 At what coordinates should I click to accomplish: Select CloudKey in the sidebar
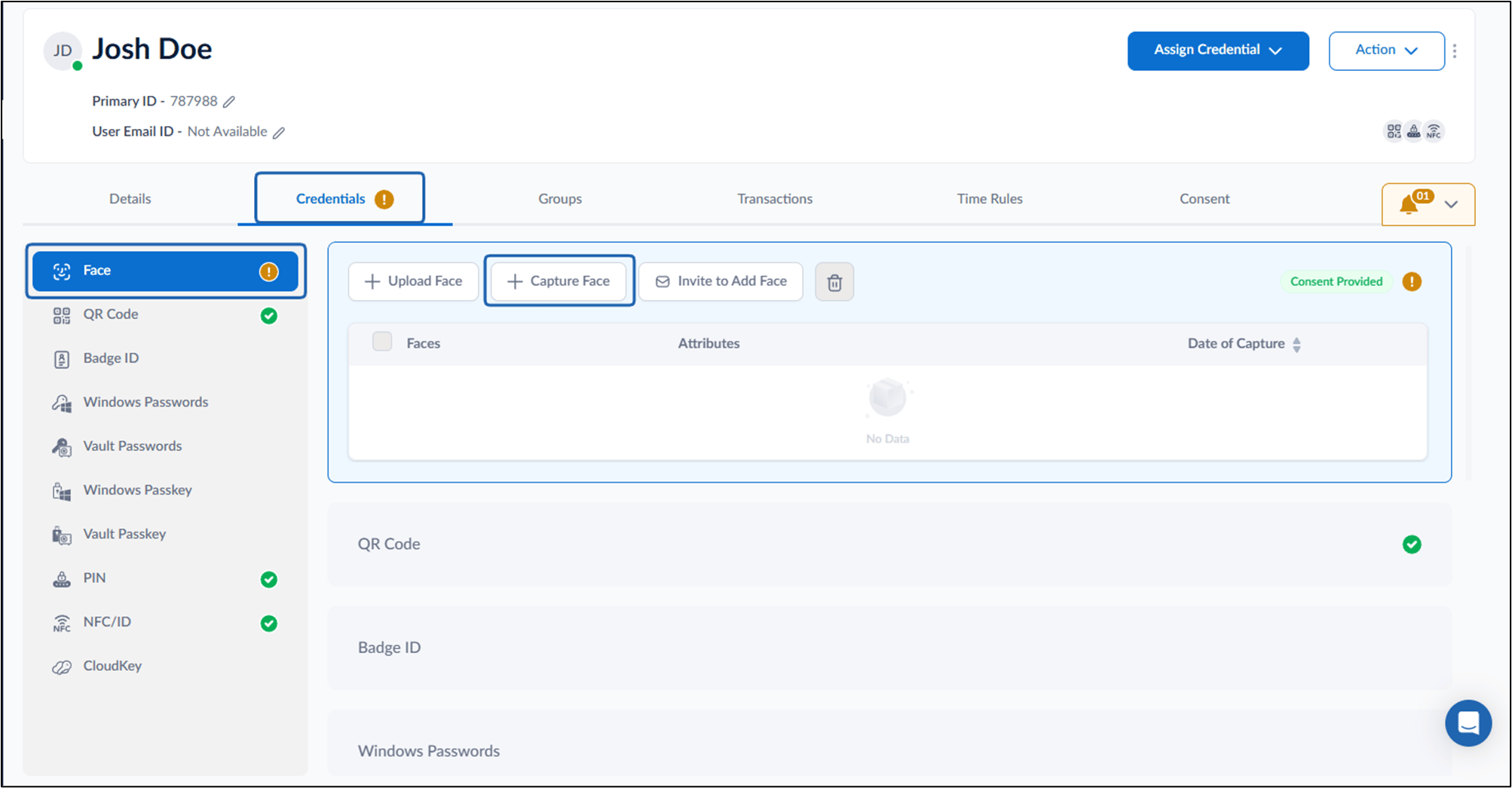[165, 666]
